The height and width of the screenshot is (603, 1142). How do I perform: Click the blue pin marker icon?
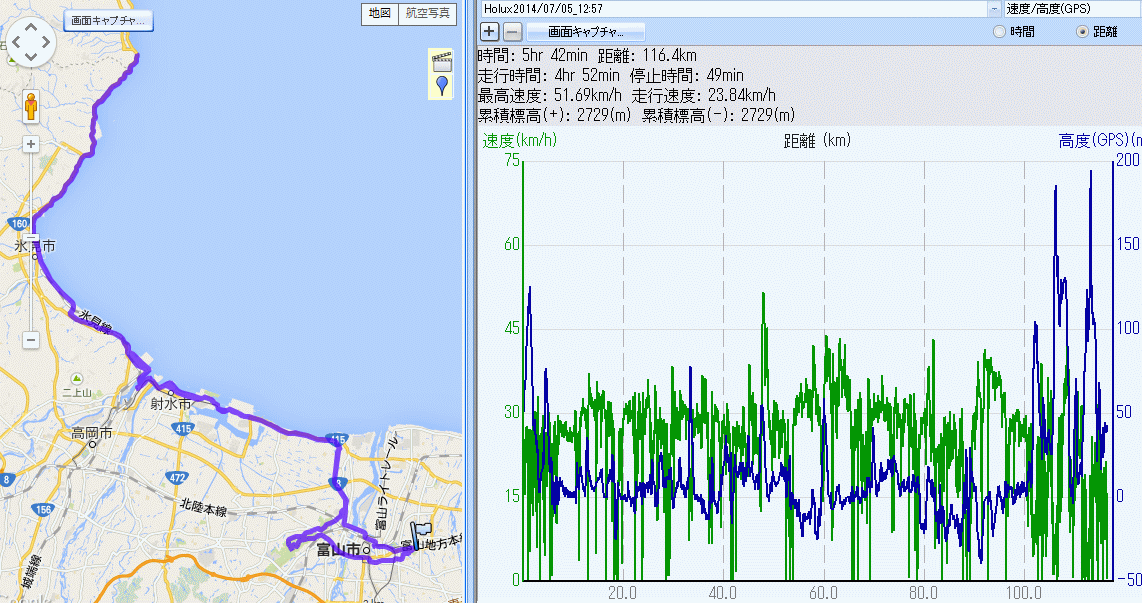coord(441,85)
